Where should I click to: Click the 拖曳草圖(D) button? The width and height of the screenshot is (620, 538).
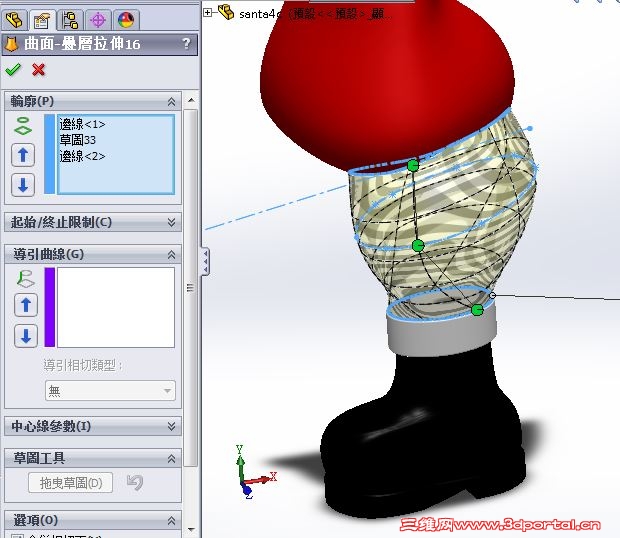(70, 483)
